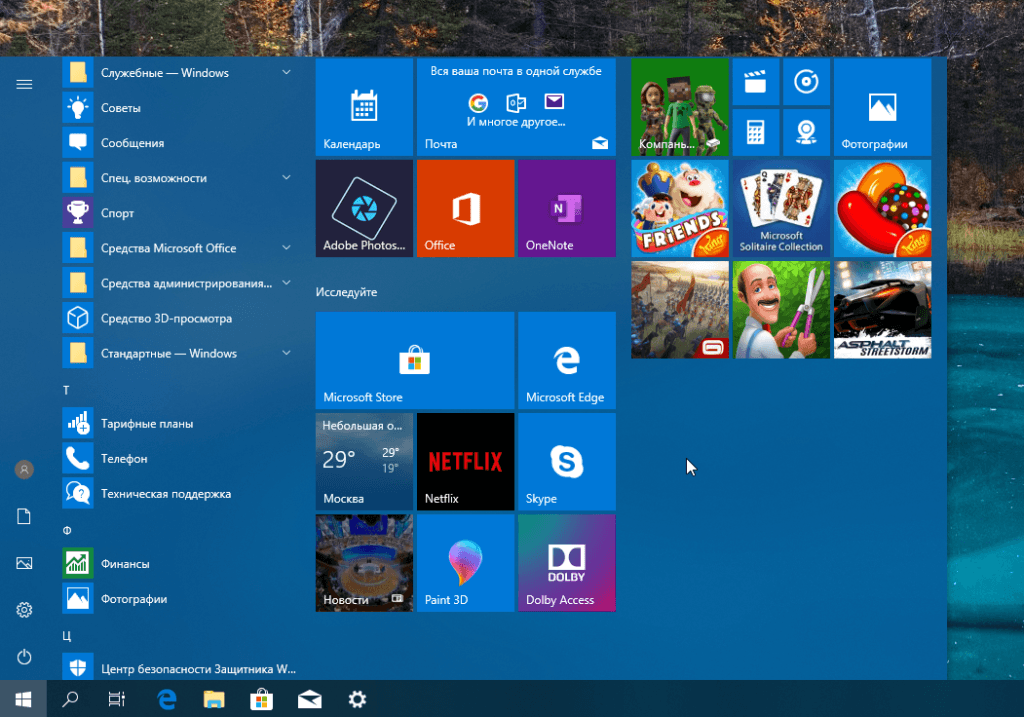The height and width of the screenshot is (717, 1024).
Task: Open the Netflix tile
Action: (465, 462)
